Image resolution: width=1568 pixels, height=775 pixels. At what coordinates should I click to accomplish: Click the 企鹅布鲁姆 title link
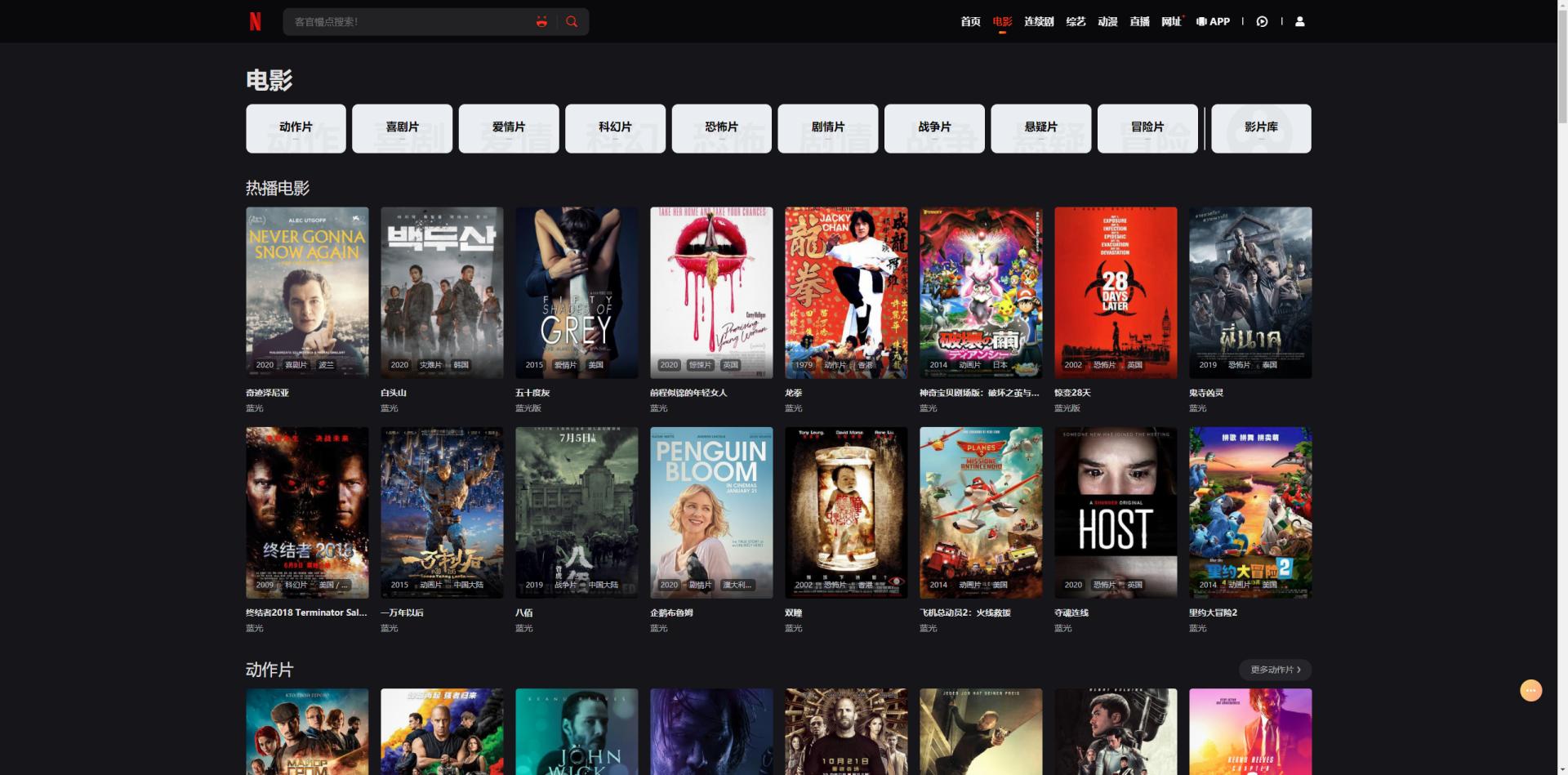coord(671,612)
